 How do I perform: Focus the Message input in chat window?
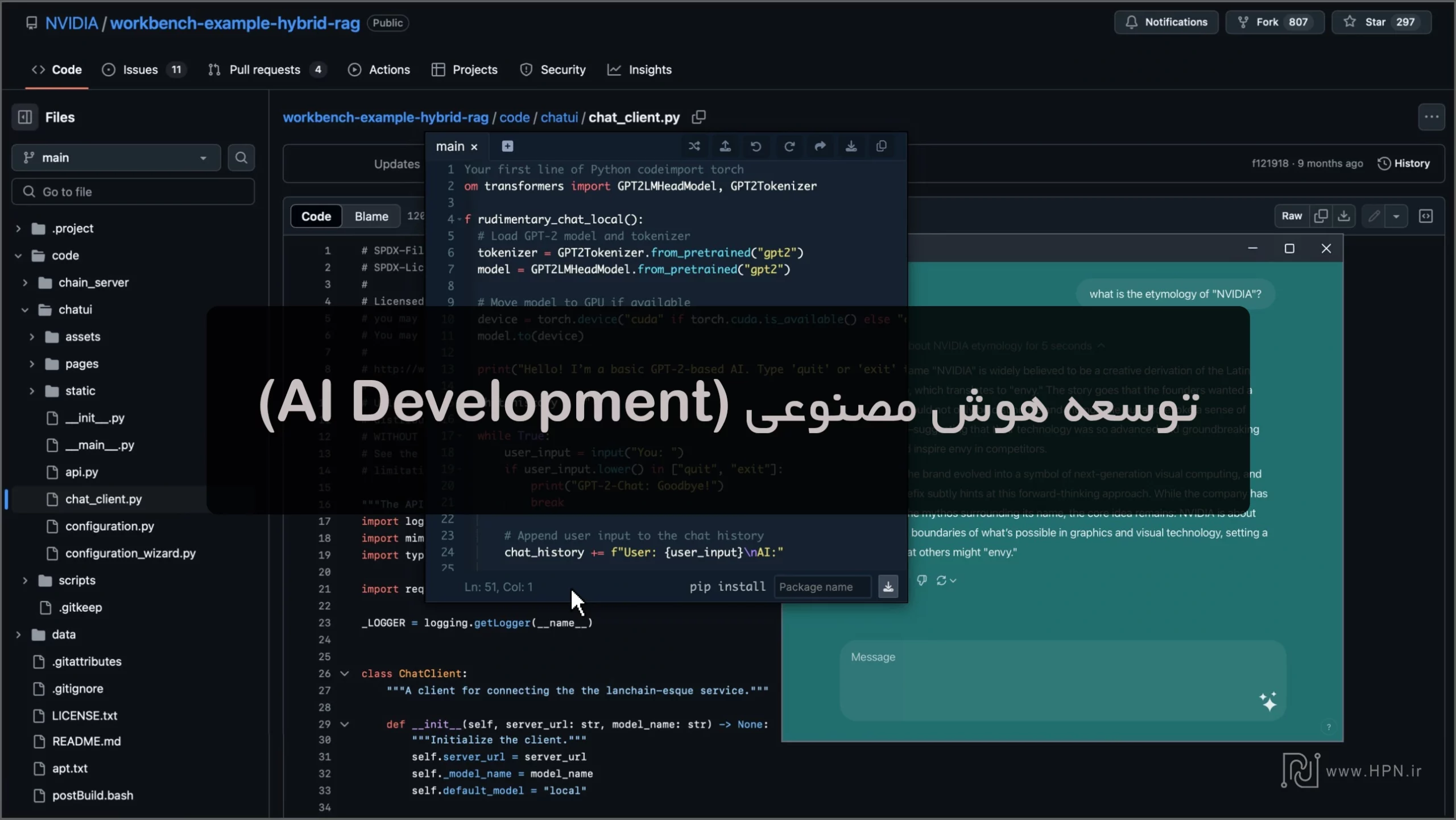1062,681
